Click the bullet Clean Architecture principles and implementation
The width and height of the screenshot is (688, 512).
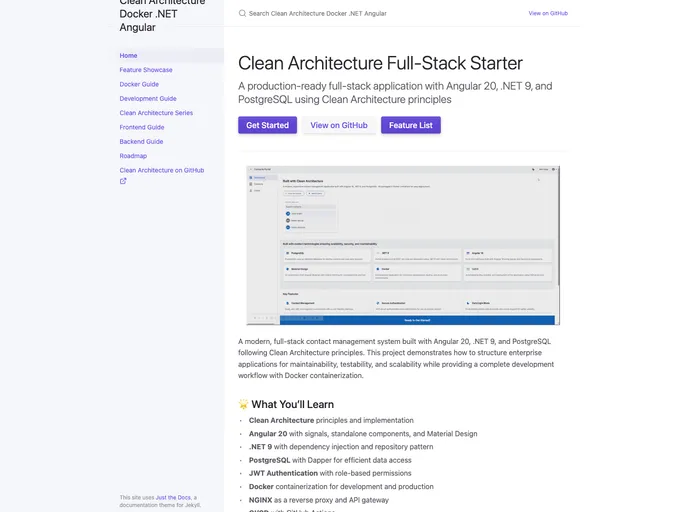331,420
